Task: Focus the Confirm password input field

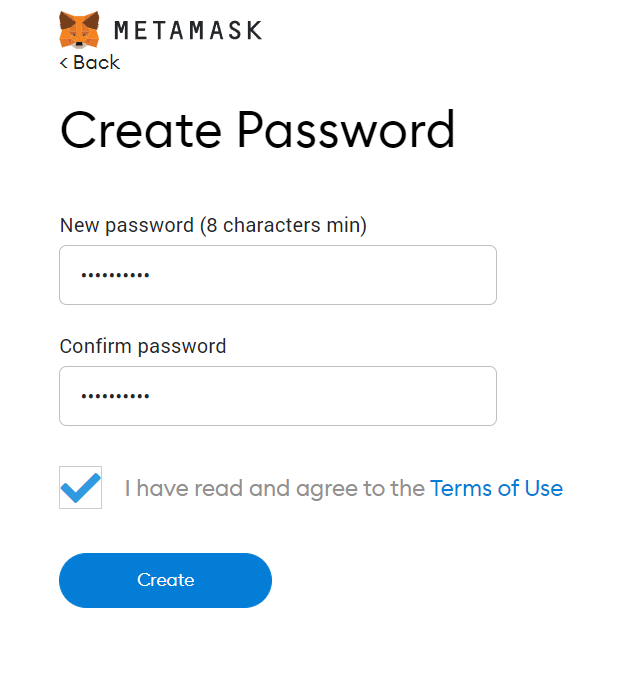Action: [x=277, y=396]
